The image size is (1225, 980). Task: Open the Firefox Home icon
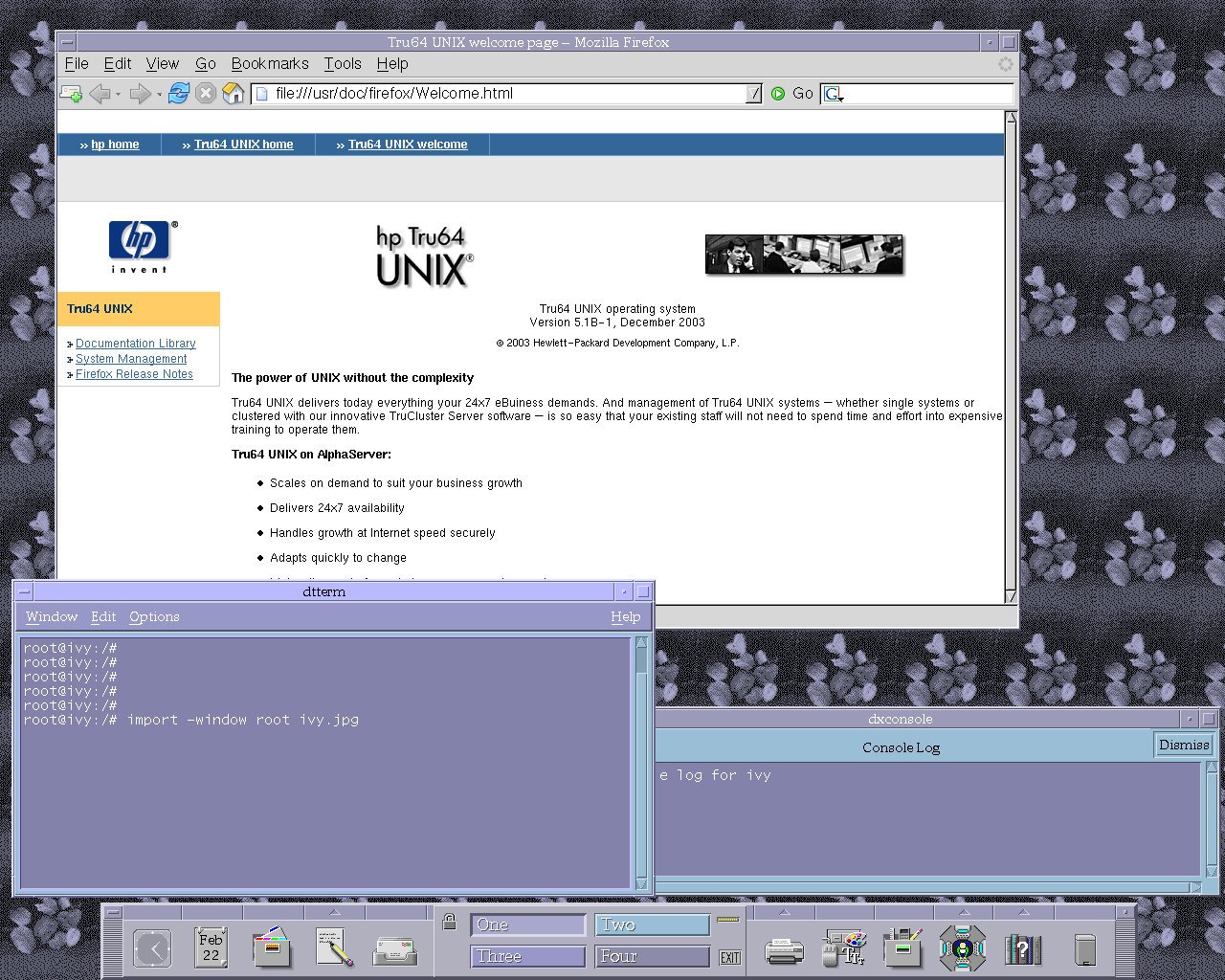pyautogui.click(x=234, y=93)
